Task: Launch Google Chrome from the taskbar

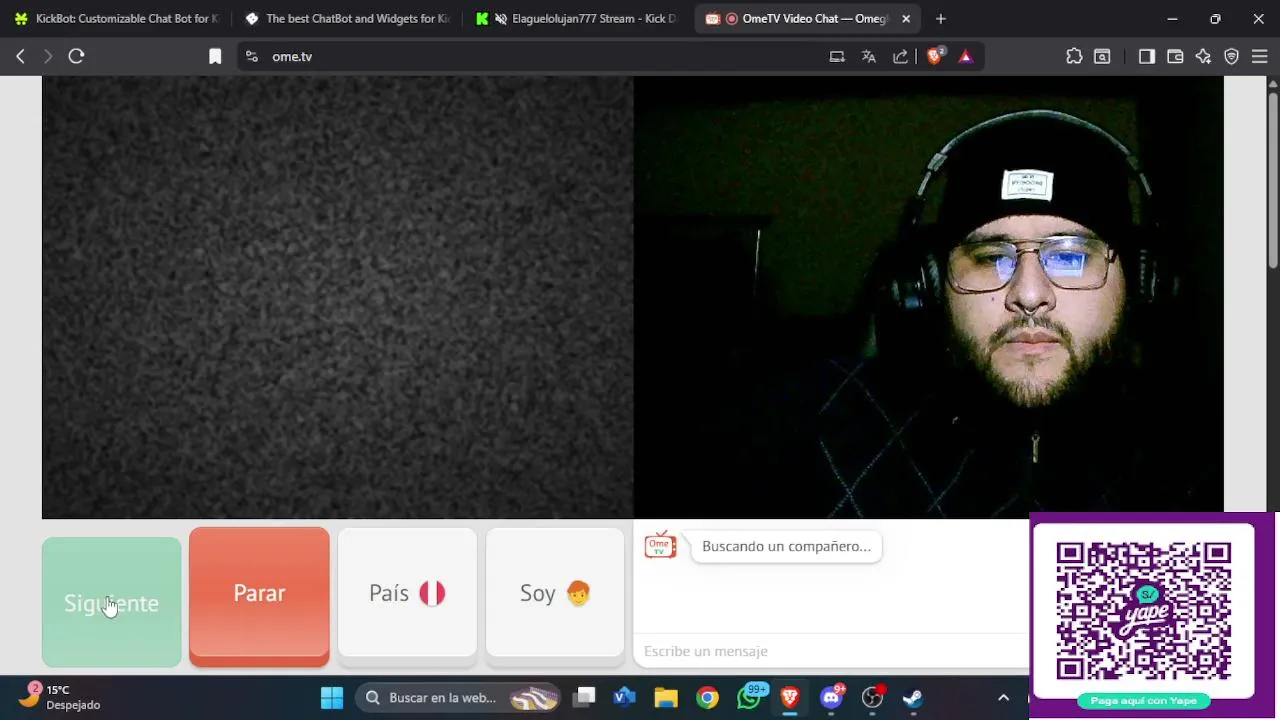Action: pos(707,698)
